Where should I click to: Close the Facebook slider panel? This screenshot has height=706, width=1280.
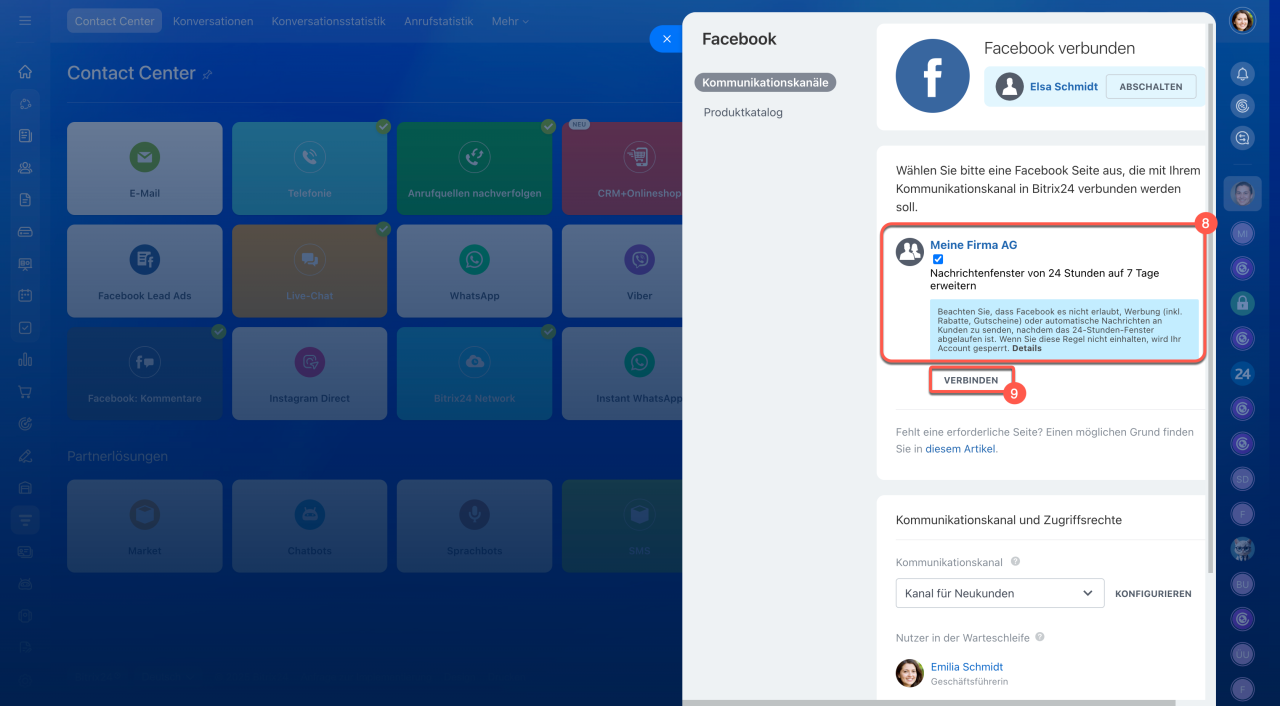click(x=666, y=39)
